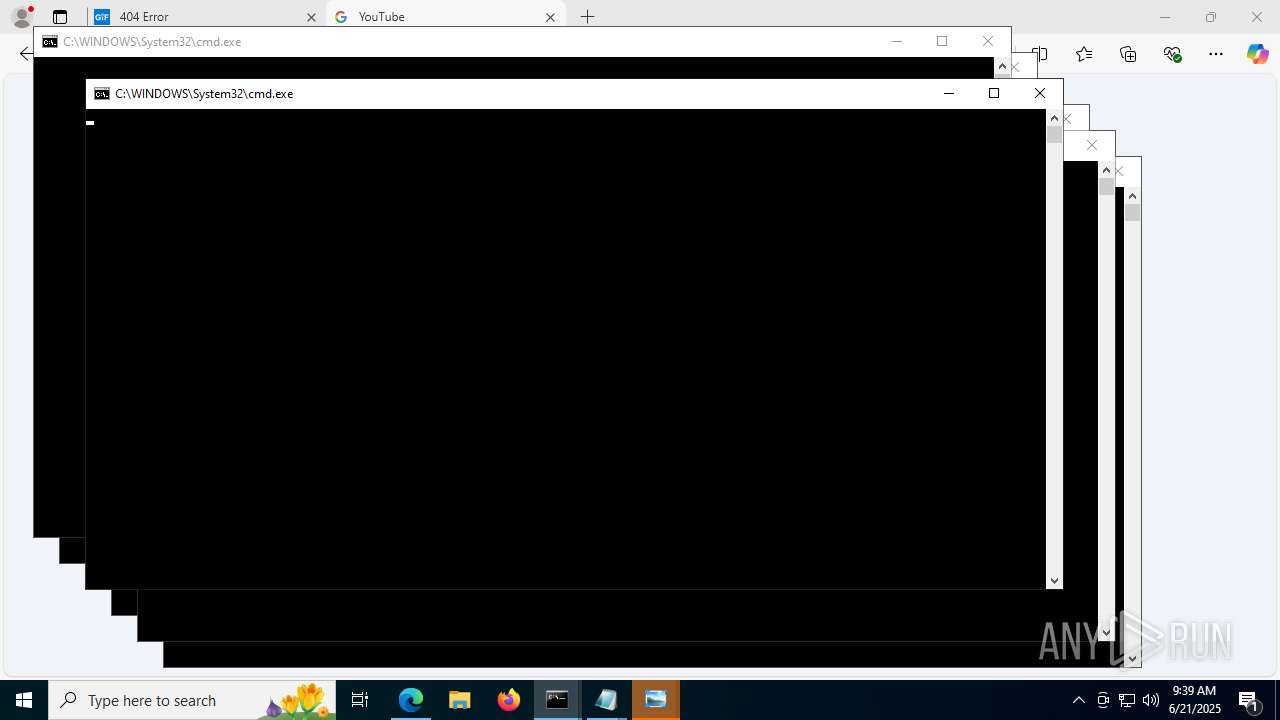Open Task View on the taskbar
The width and height of the screenshot is (1280, 720).
(360, 700)
